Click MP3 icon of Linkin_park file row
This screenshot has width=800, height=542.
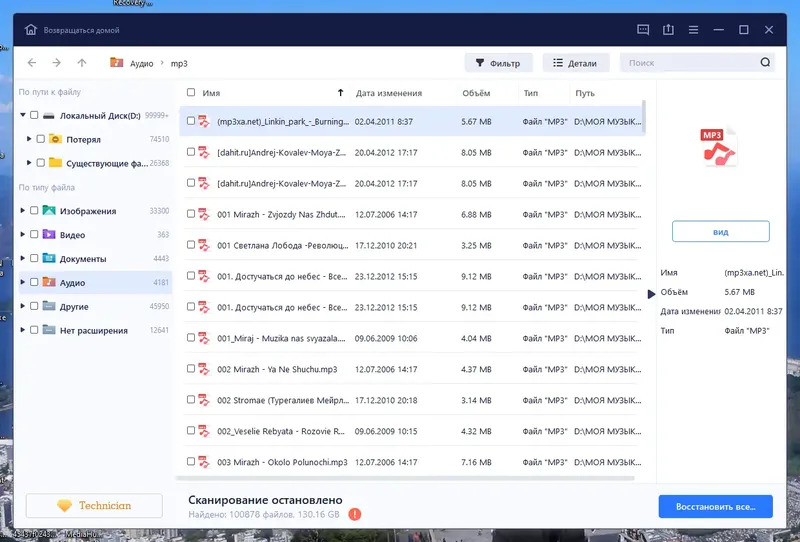pyautogui.click(x=204, y=121)
